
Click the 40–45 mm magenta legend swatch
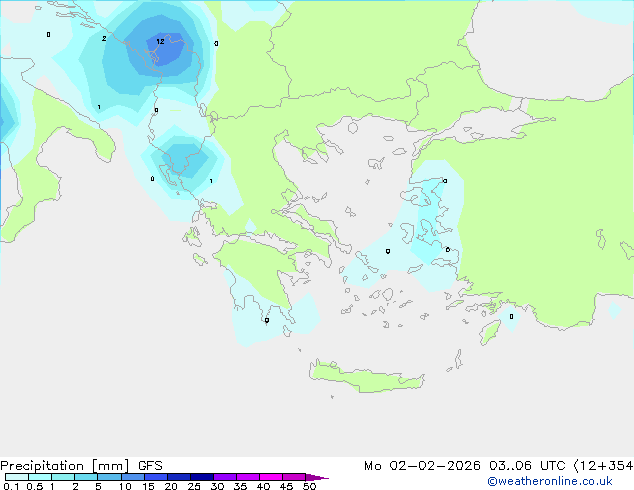click(271, 477)
